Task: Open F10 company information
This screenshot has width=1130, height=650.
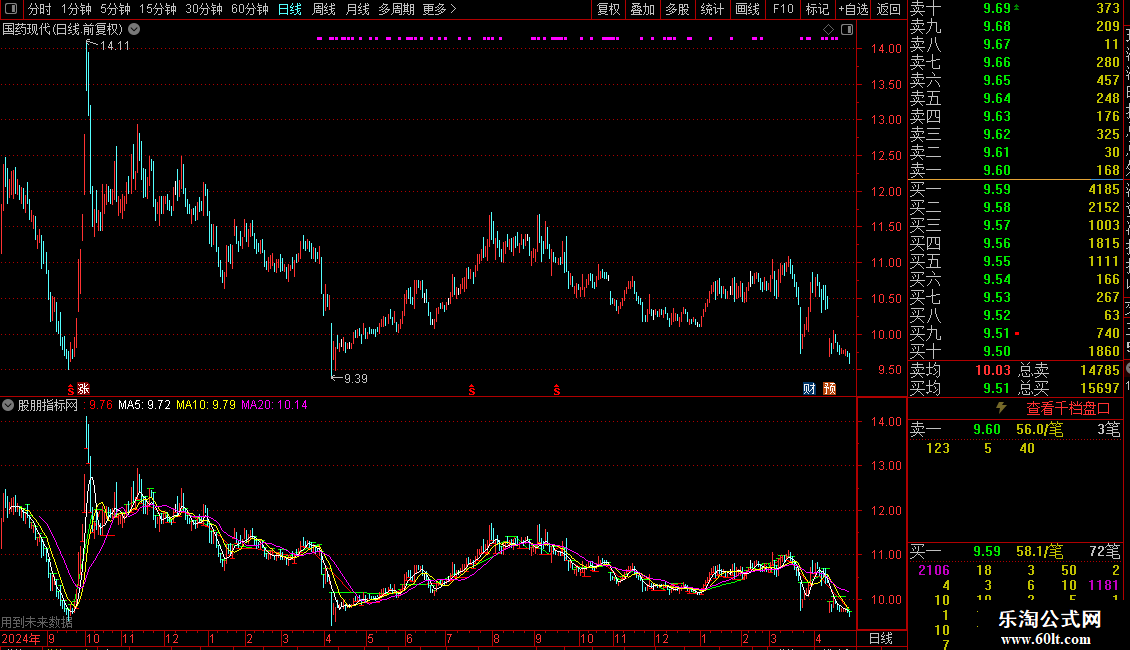Action: tap(783, 9)
